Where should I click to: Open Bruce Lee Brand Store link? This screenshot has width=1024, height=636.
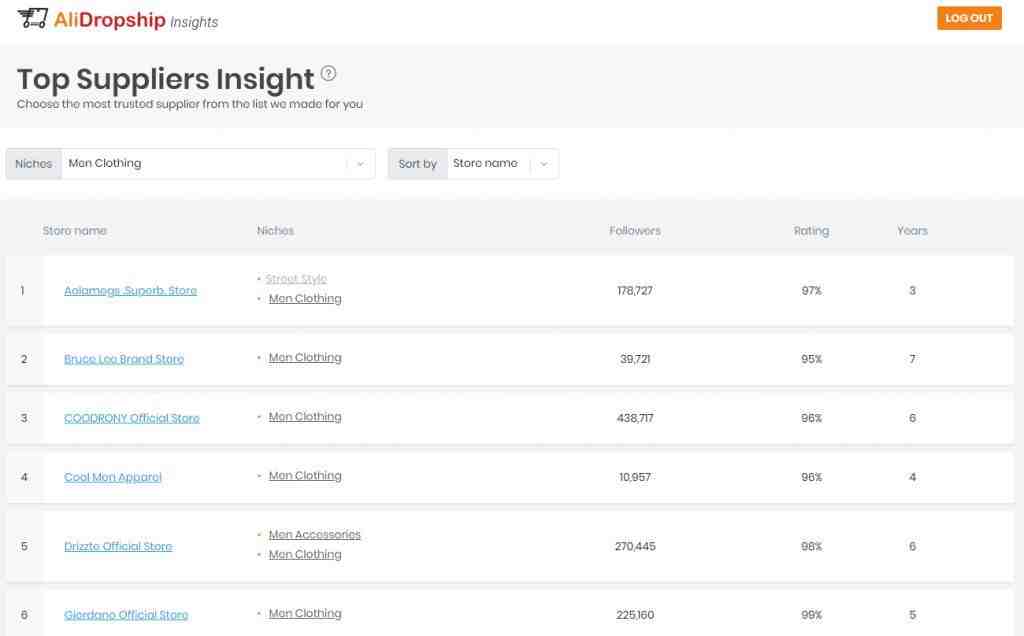[124, 358]
